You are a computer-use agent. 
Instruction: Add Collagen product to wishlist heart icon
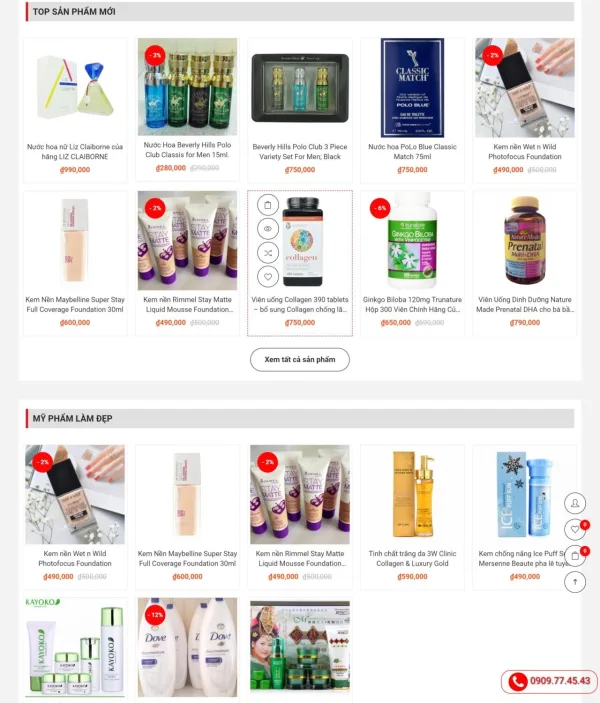point(268,277)
